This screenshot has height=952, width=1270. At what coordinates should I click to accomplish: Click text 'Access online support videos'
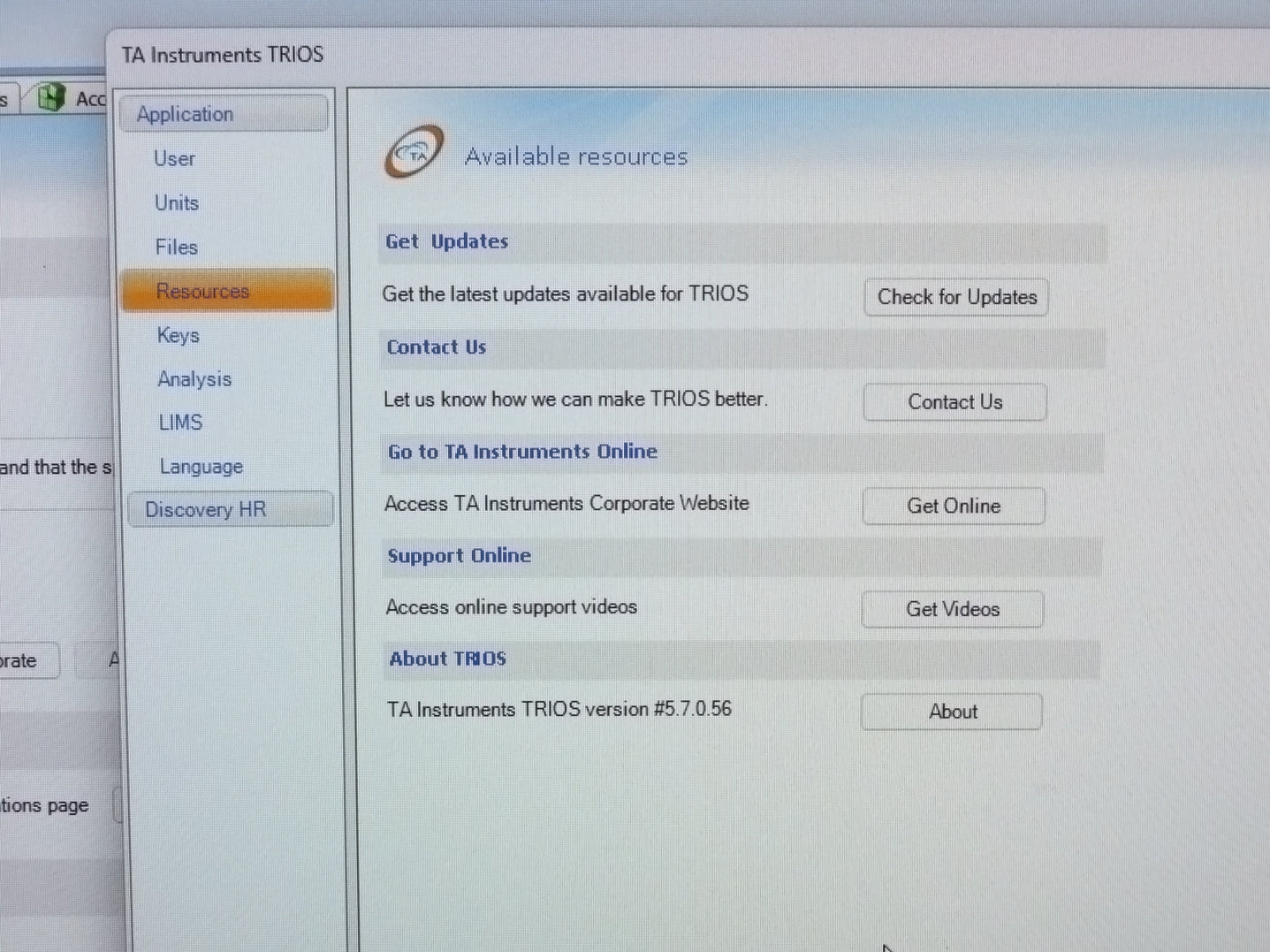coord(512,607)
